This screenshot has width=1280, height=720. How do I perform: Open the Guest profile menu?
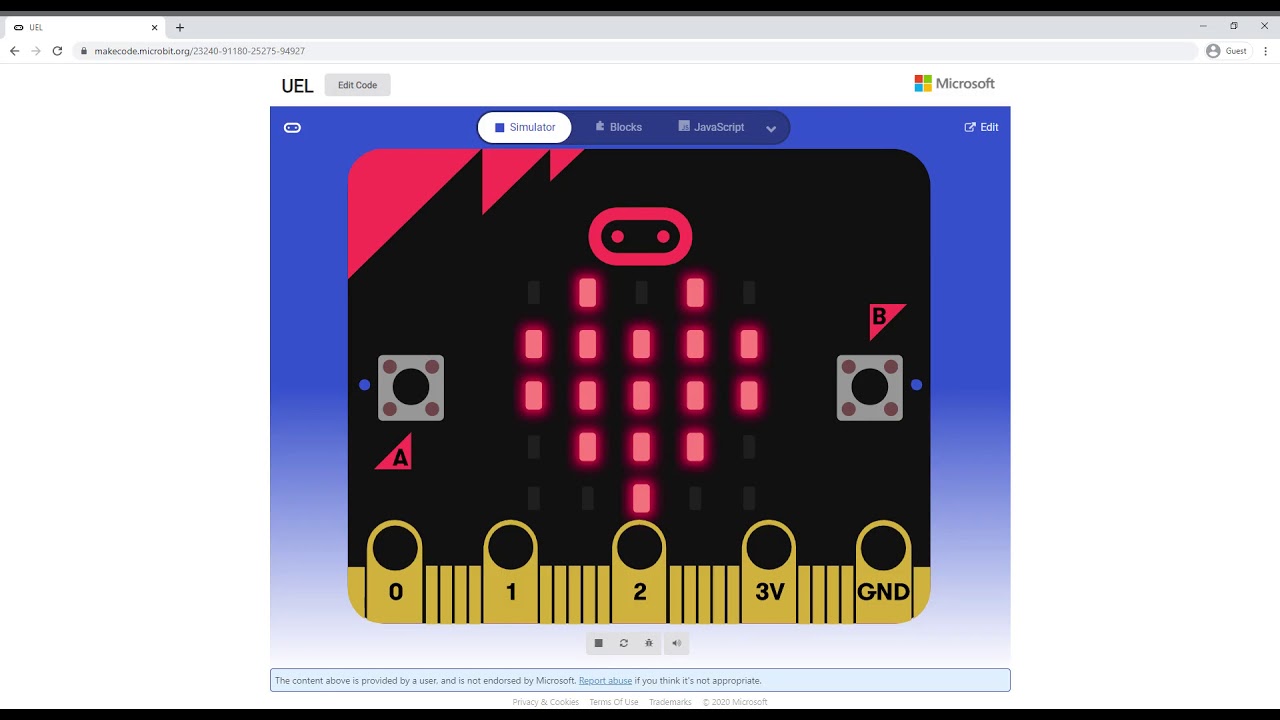tap(1227, 51)
